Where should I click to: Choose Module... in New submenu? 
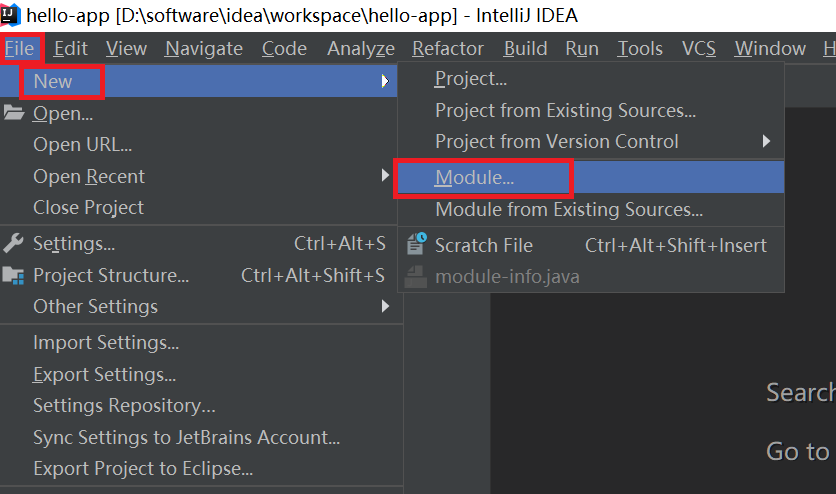pyautogui.click(x=591, y=177)
